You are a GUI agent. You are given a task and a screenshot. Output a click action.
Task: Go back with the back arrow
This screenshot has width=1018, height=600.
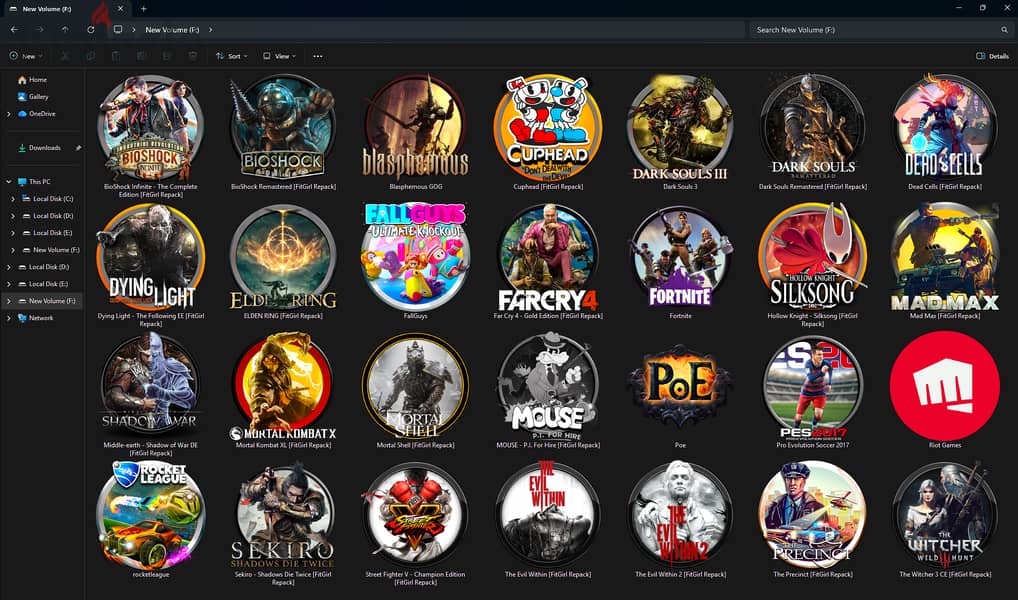(14, 30)
